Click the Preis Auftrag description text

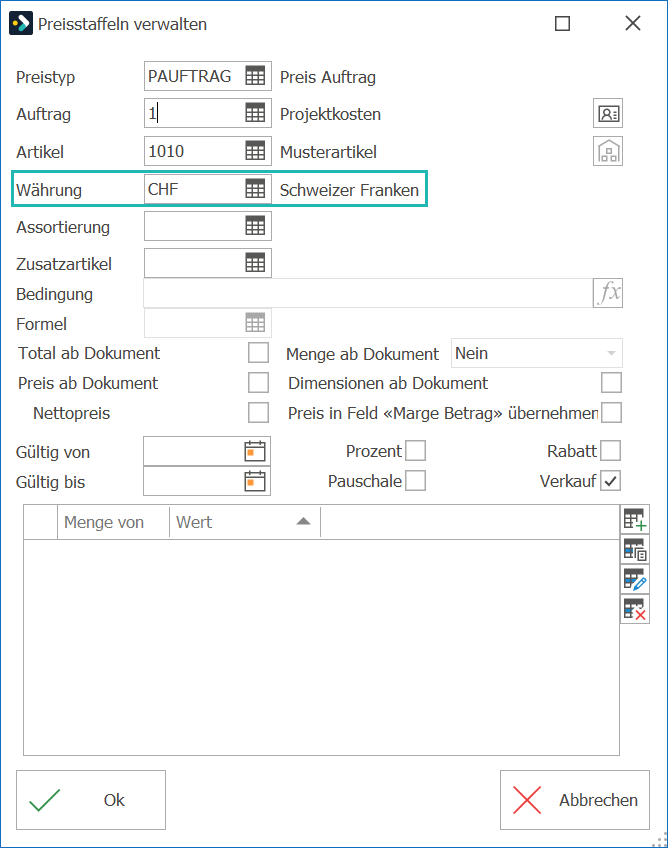pos(328,77)
